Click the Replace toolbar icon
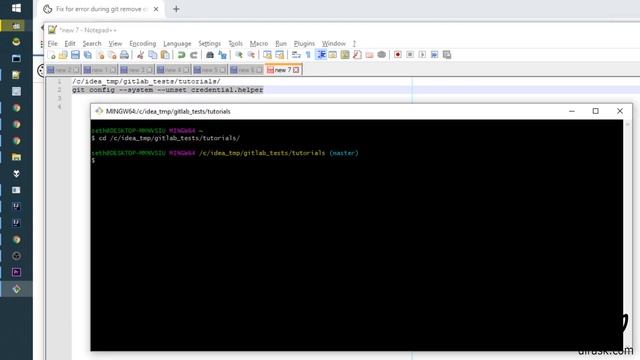 [222, 55]
